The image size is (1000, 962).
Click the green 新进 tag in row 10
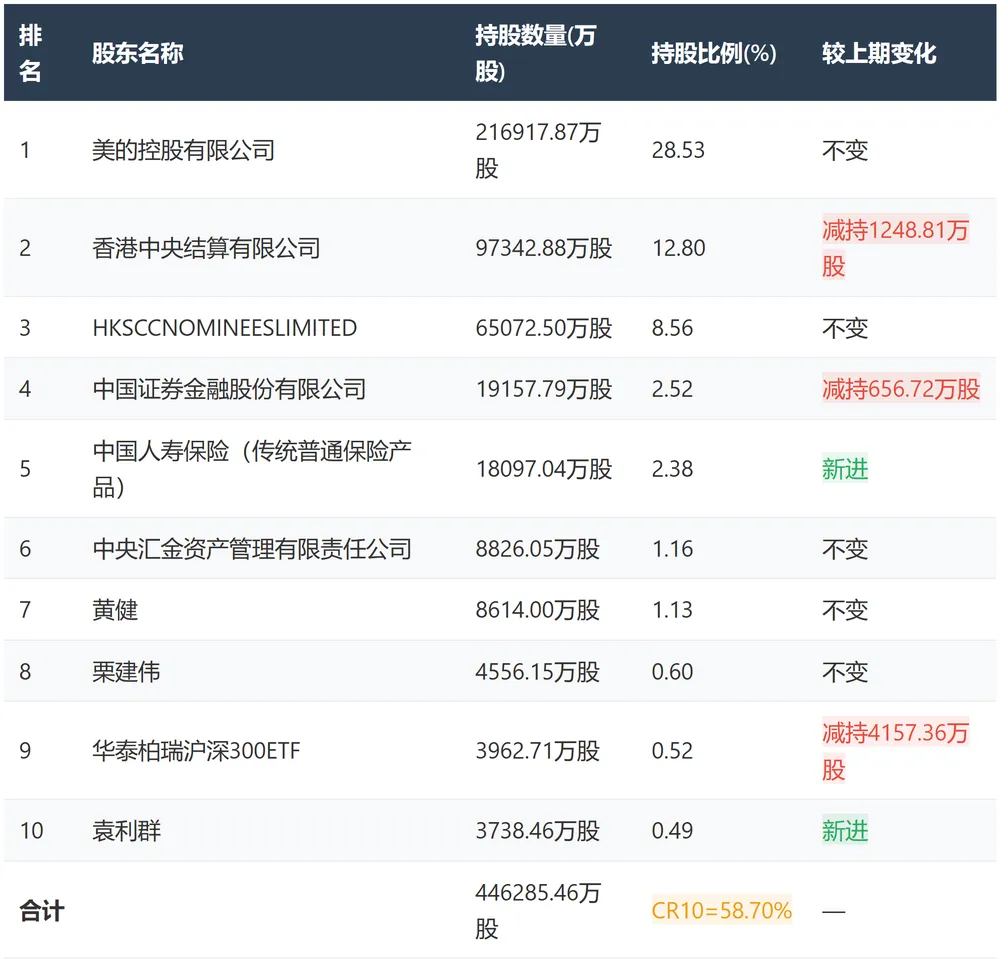pos(845,831)
